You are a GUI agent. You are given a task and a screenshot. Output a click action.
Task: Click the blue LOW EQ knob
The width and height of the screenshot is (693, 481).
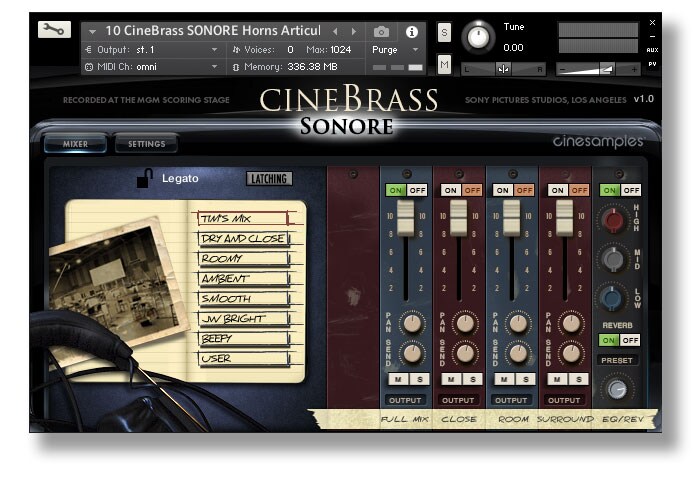click(613, 298)
